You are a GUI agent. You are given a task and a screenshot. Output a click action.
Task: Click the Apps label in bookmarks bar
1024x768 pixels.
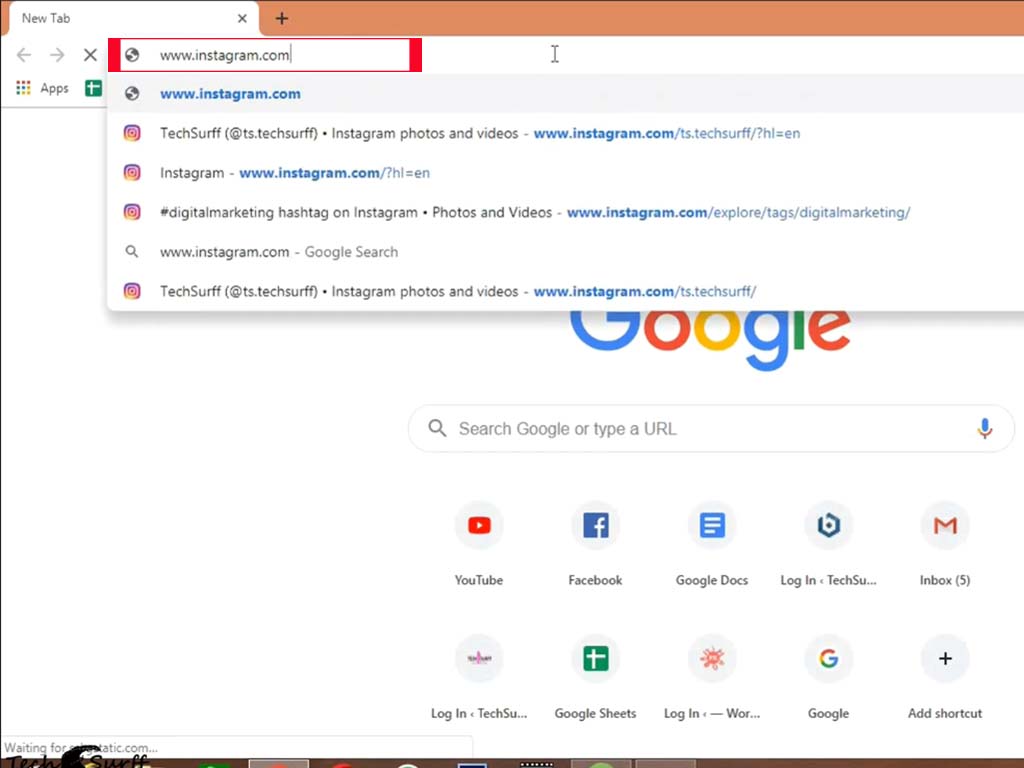click(54, 88)
